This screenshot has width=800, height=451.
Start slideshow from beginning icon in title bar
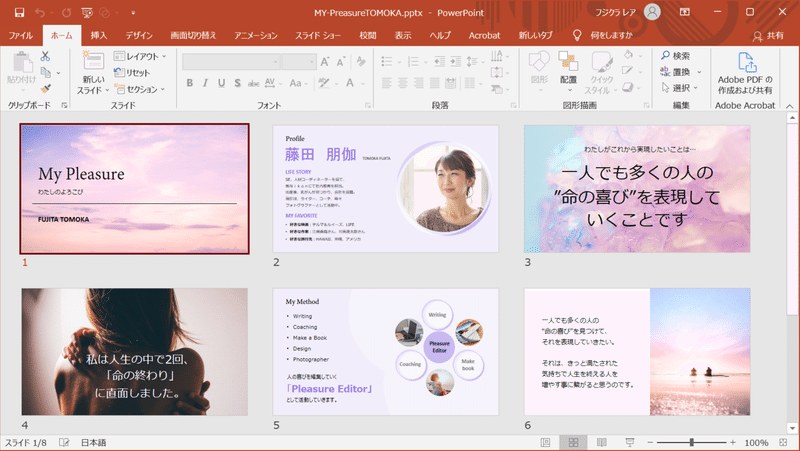[x=87, y=12]
